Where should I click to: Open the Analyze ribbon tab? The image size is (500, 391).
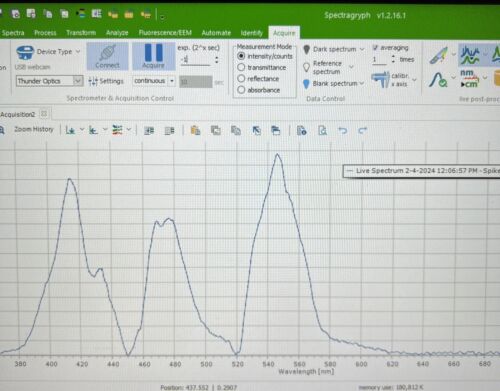point(117,33)
